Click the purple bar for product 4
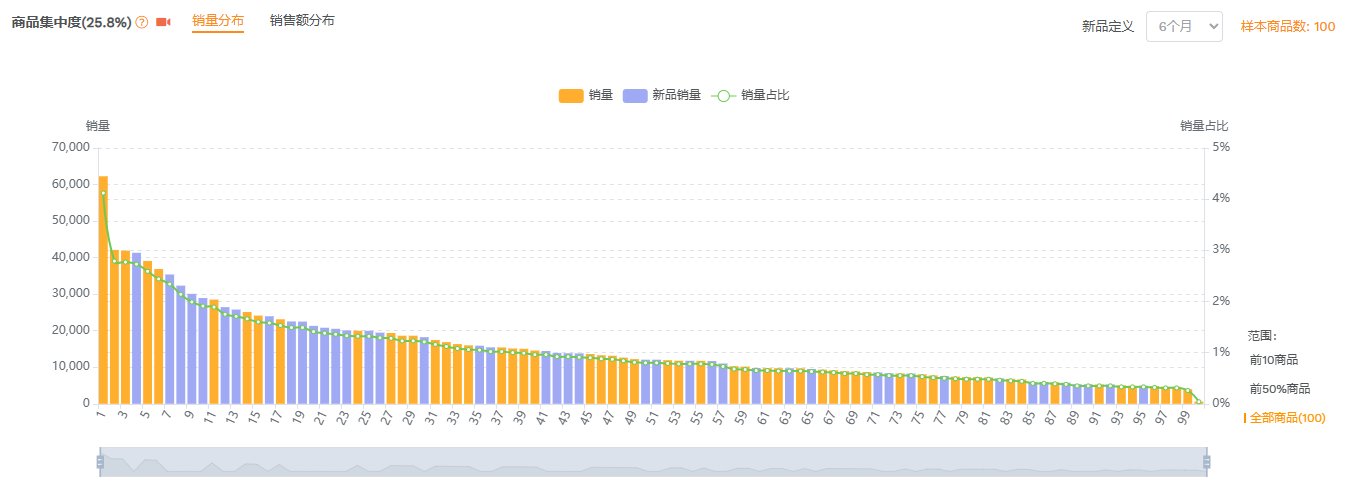This screenshot has width=1352, height=497. (136, 330)
